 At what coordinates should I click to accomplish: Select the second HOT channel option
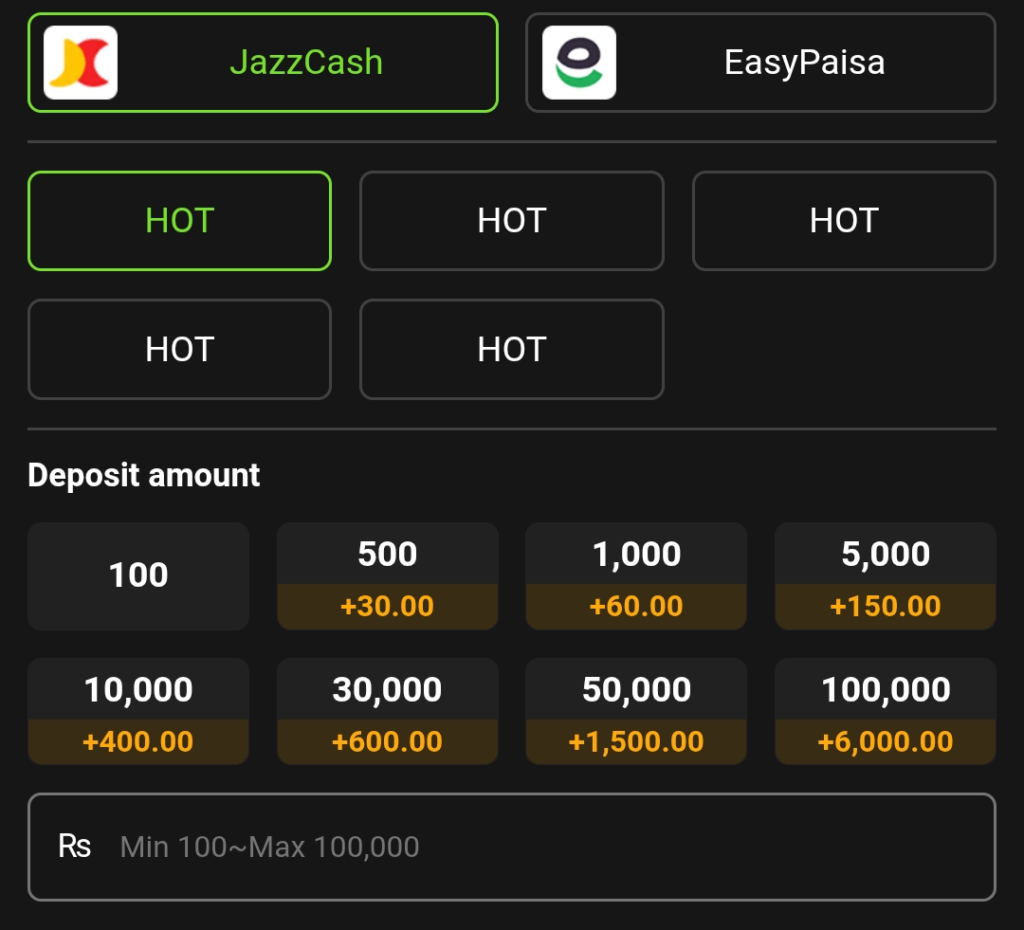click(x=511, y=221)
